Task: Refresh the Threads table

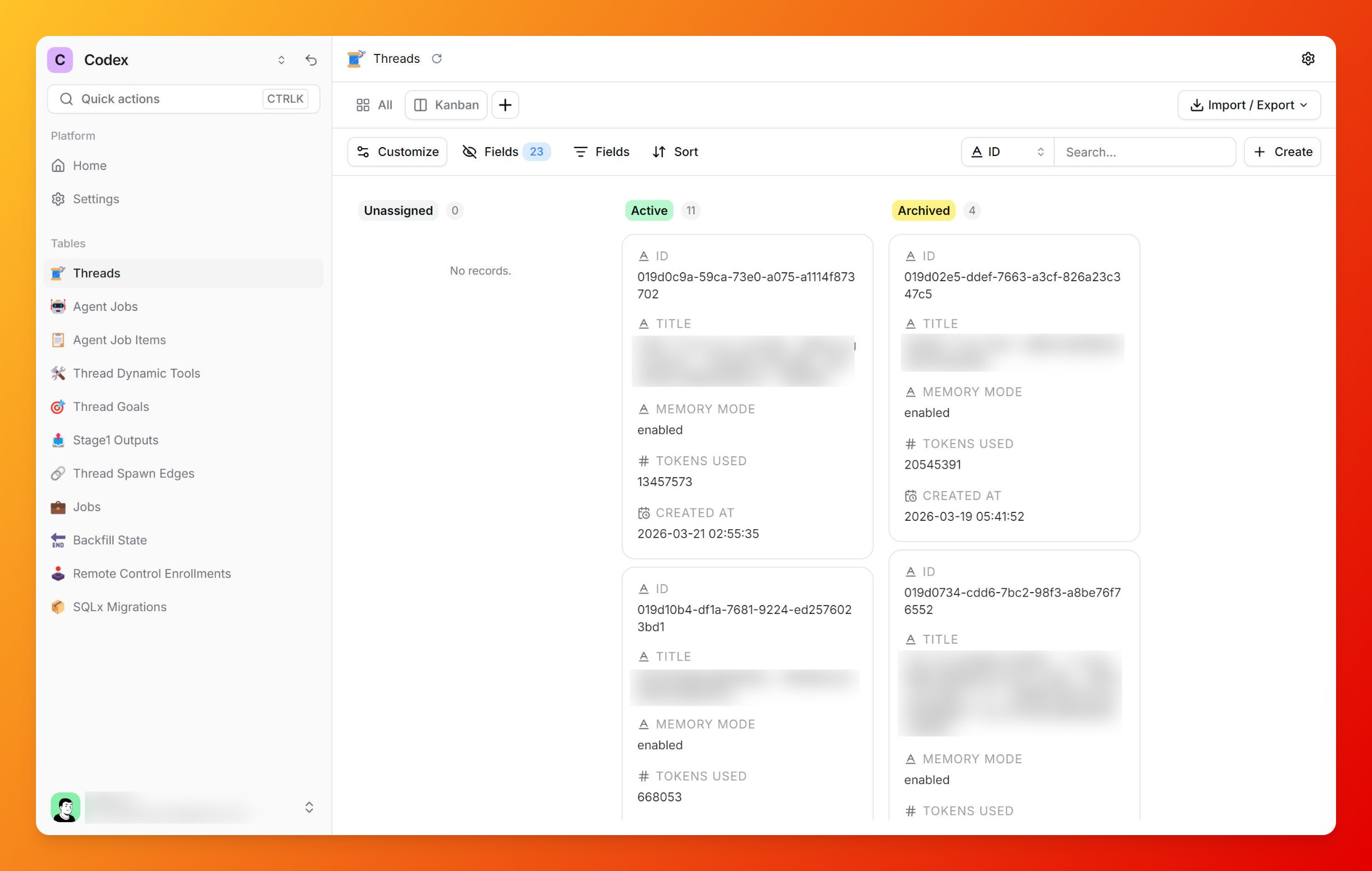Action: tap(436, 59)
